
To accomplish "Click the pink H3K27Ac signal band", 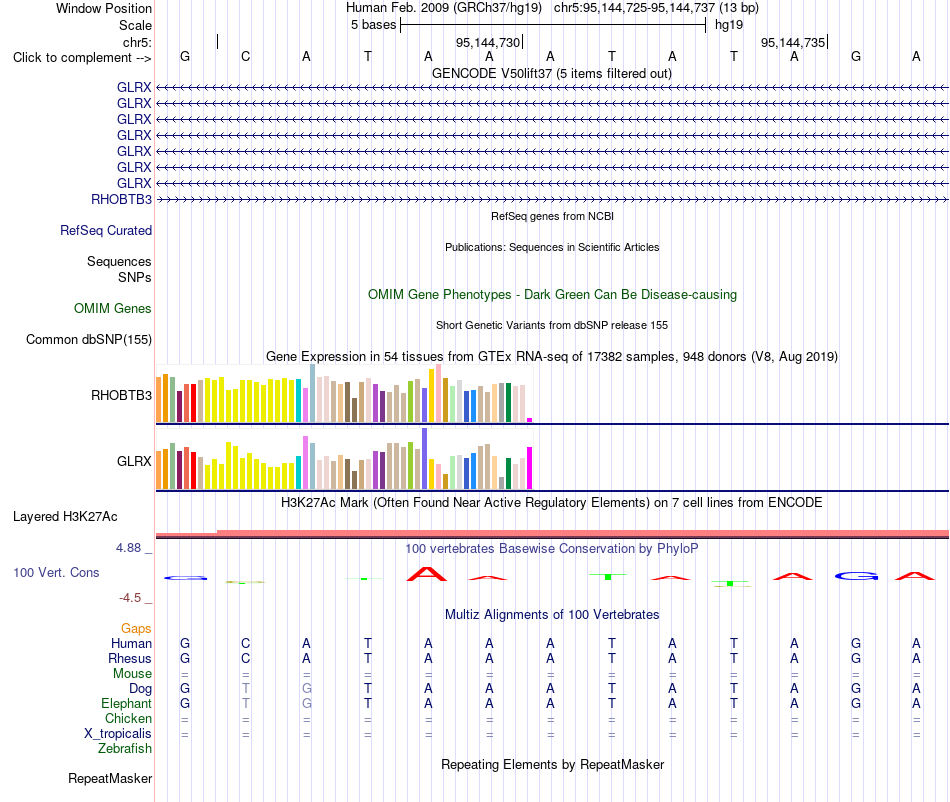I will pyautogui.click(x=552, y=534).
